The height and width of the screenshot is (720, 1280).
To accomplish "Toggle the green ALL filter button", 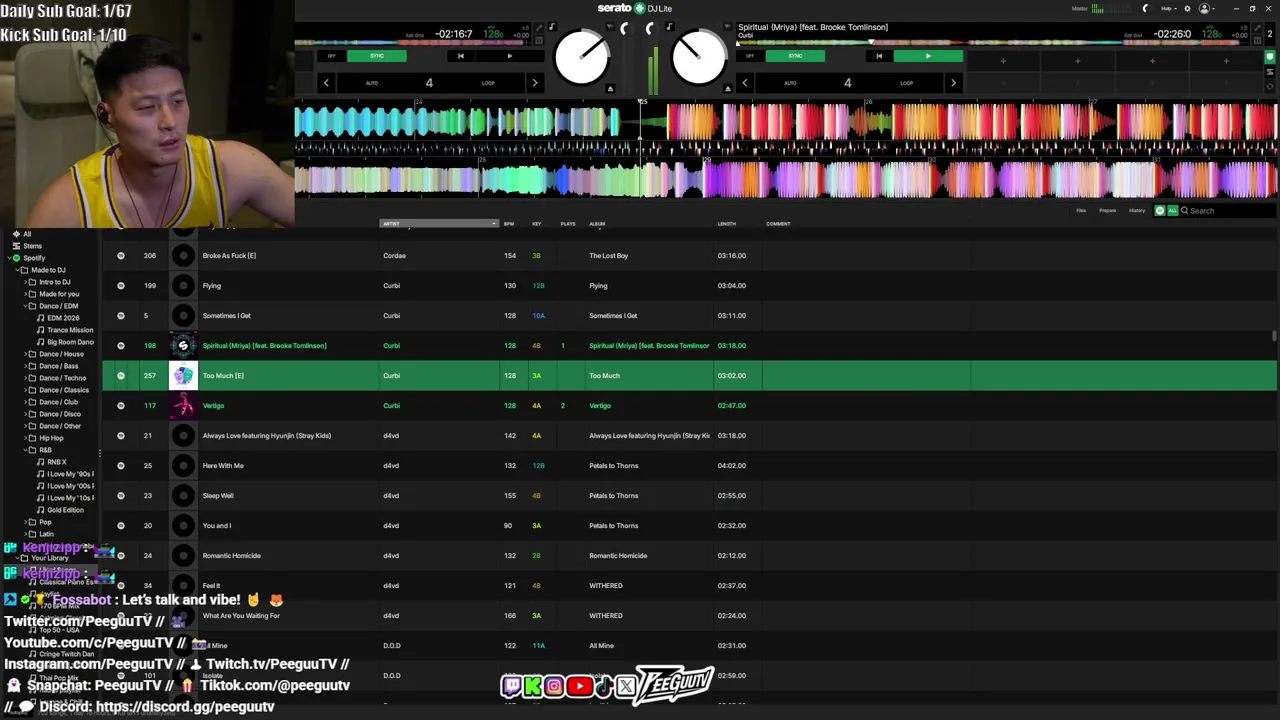I will pos(1173,211).
